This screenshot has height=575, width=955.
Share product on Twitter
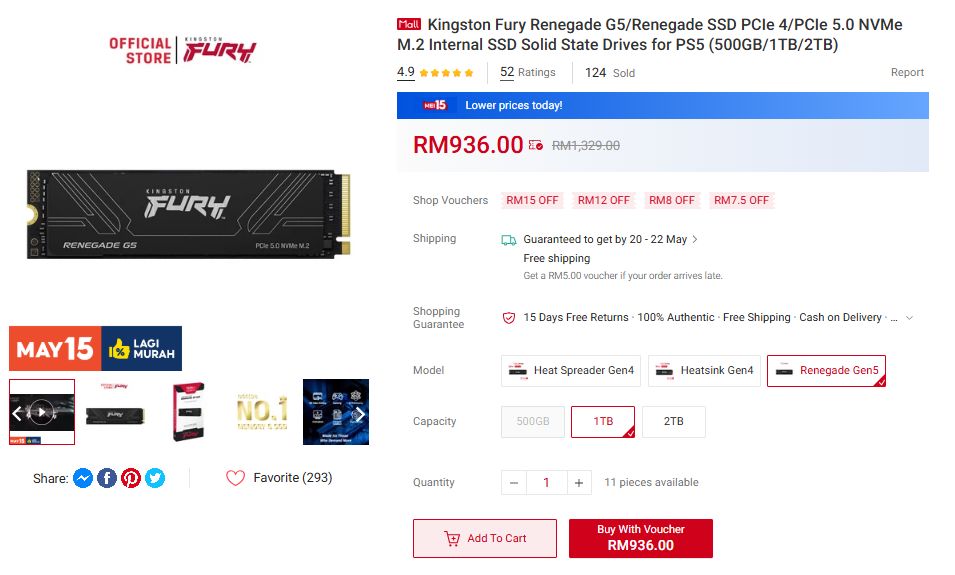tap(155, 478)
